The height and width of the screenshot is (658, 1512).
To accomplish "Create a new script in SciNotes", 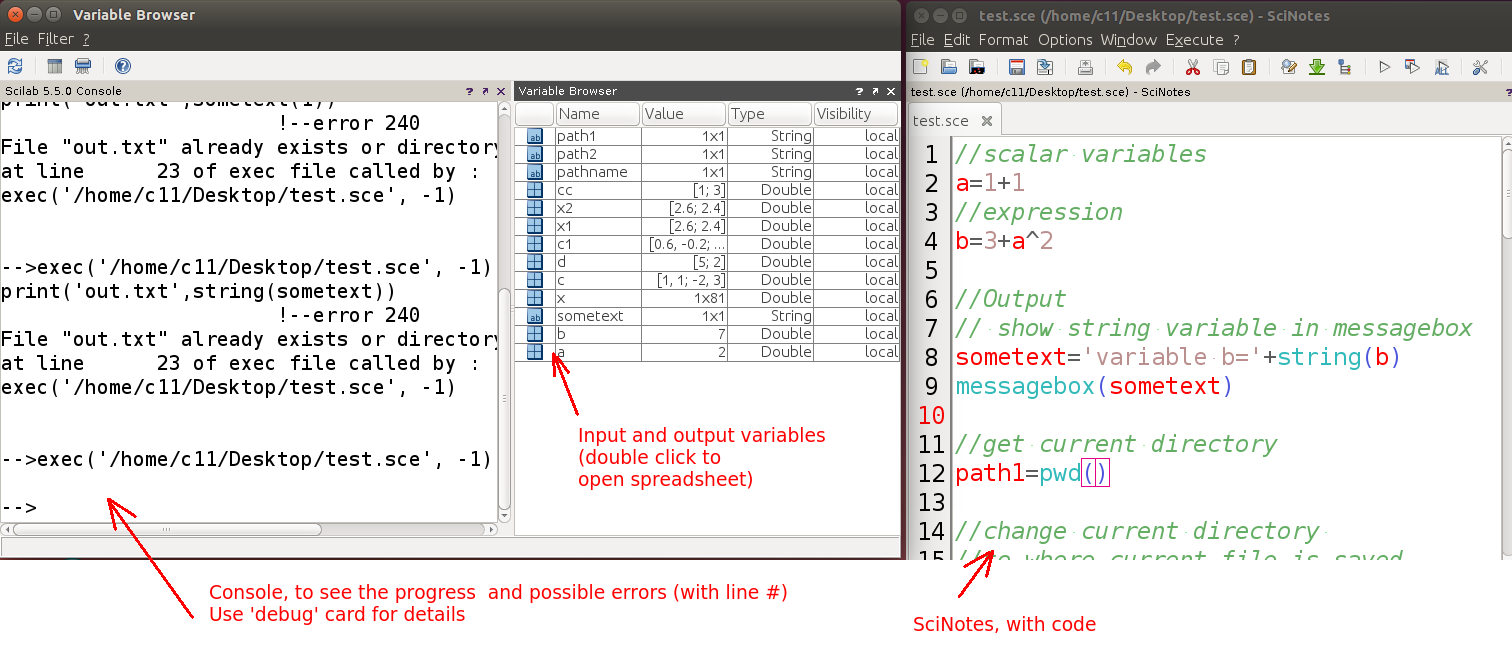I will tap(919, 67).
